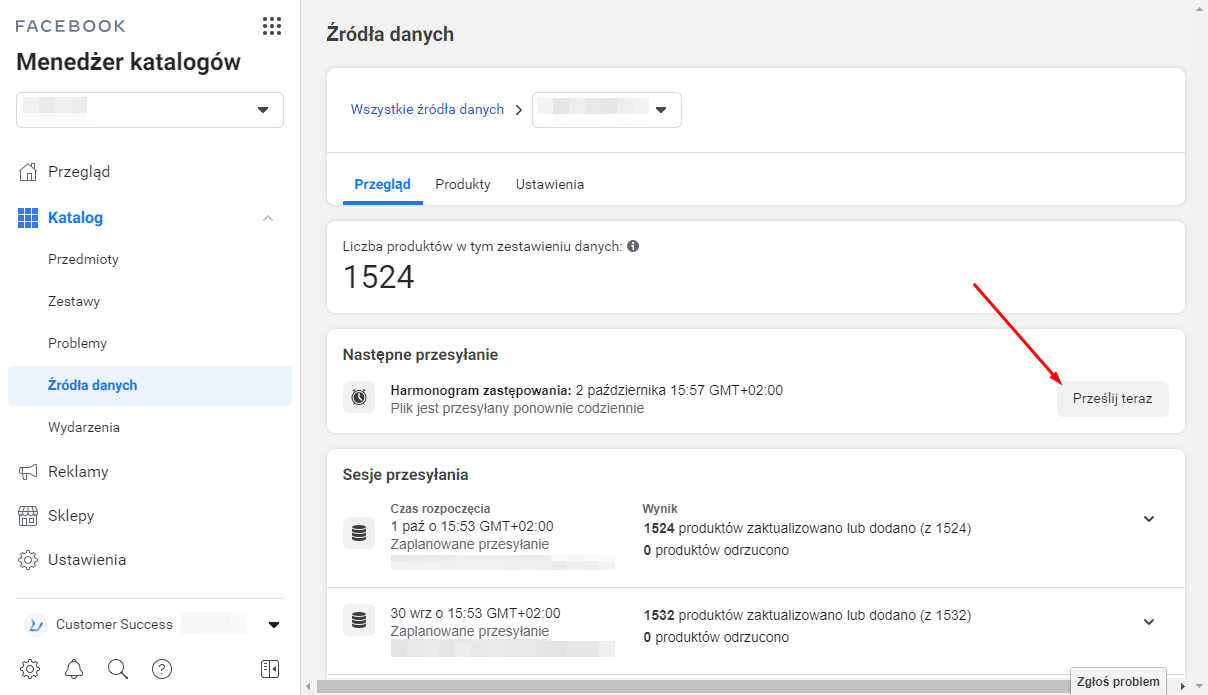Click Wszystkie źródła danych breadcrumb link
The width and height of the screenshot is (1208, 695).
[x=427, y=110]
